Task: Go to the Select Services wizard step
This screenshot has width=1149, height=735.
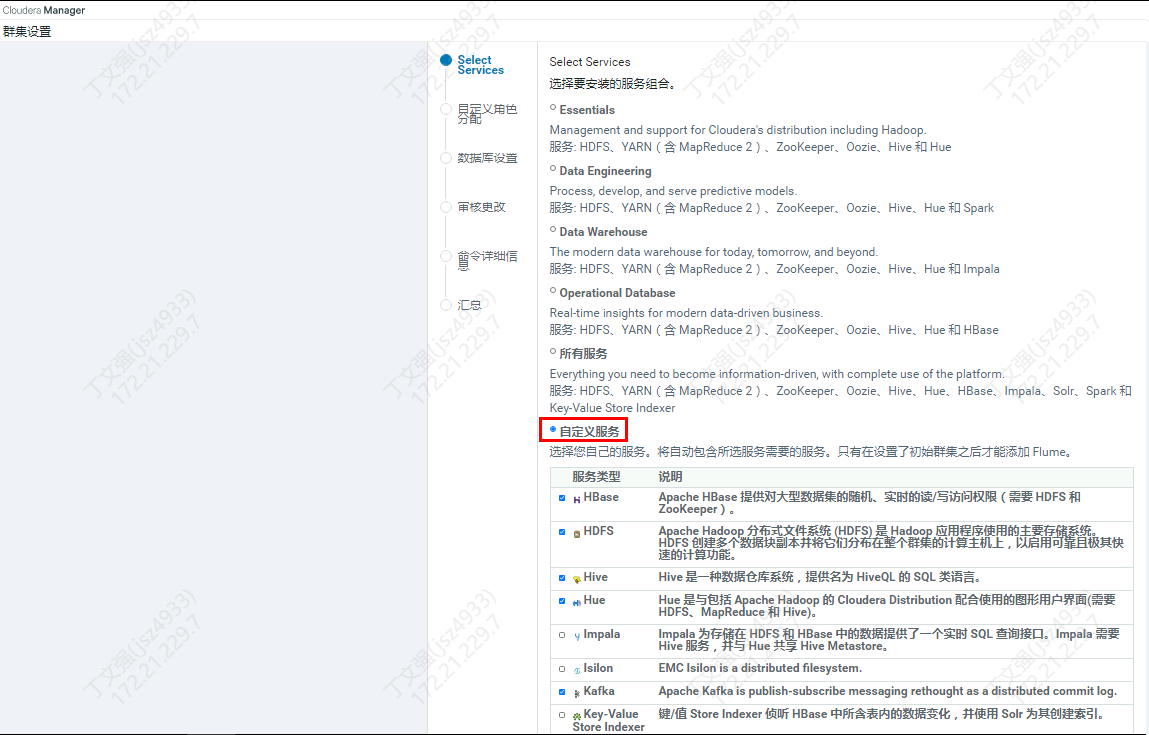Action: 480,65
